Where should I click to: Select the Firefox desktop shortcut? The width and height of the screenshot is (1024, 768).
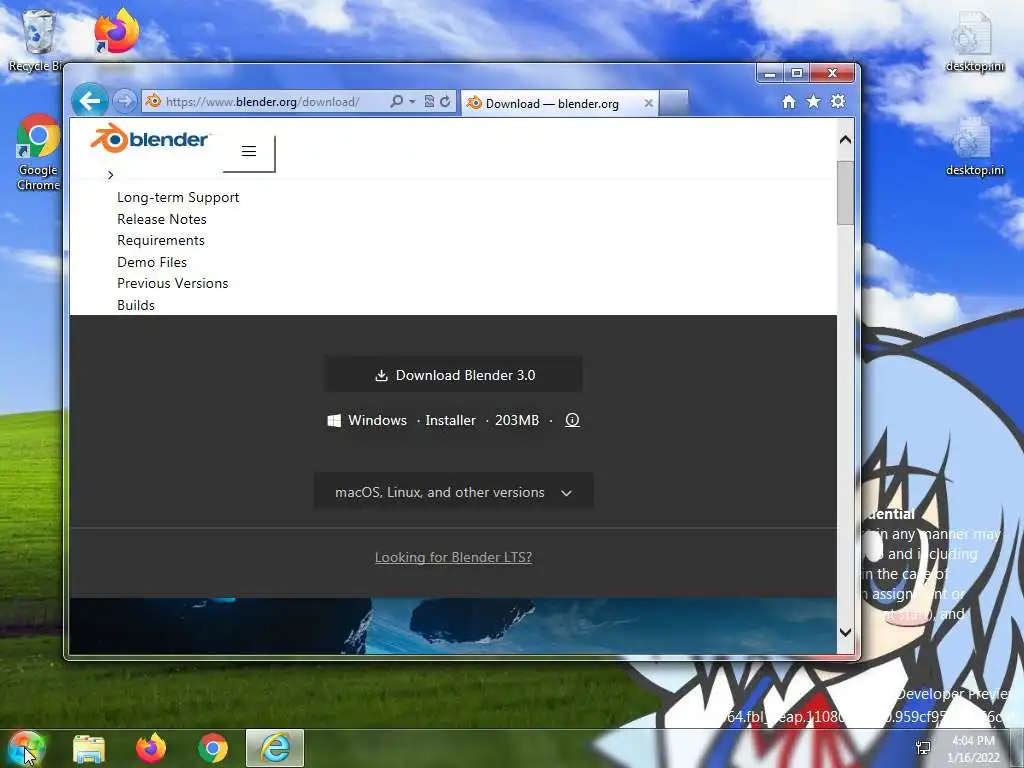116,33
